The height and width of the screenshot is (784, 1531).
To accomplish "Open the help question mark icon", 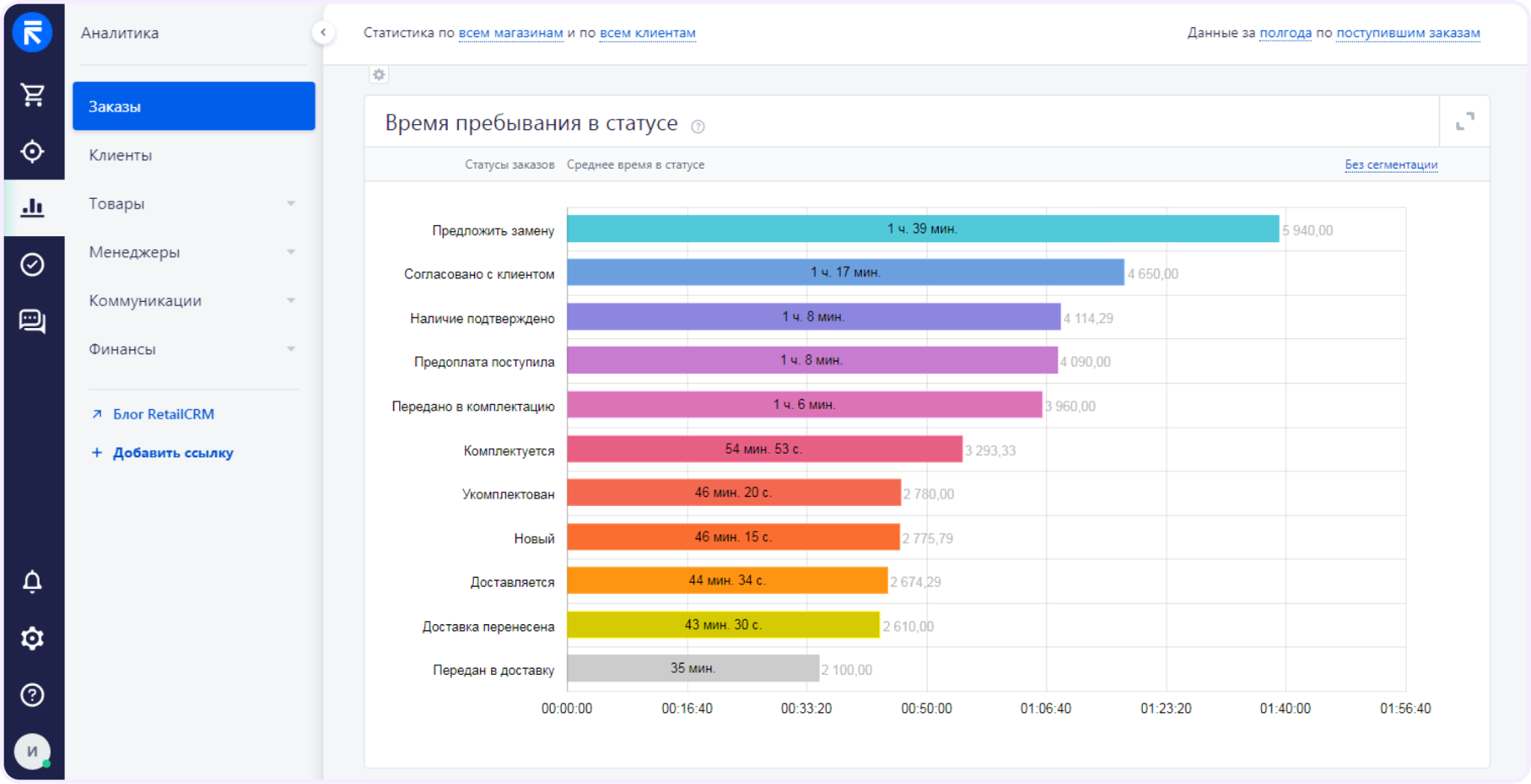I will [x=32, y=695].
